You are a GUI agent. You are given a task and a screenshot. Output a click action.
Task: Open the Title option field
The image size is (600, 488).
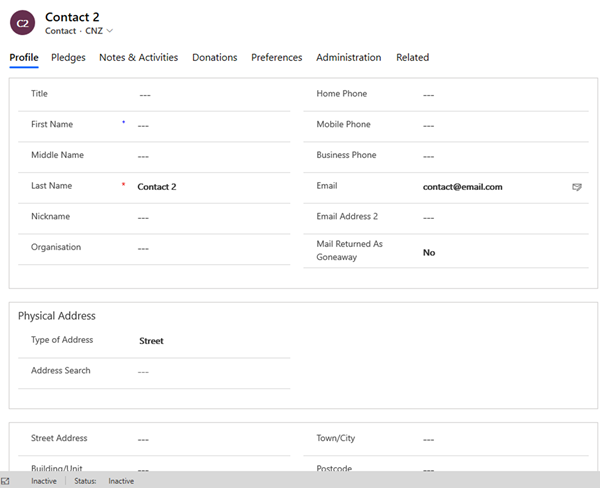point(210,95)
